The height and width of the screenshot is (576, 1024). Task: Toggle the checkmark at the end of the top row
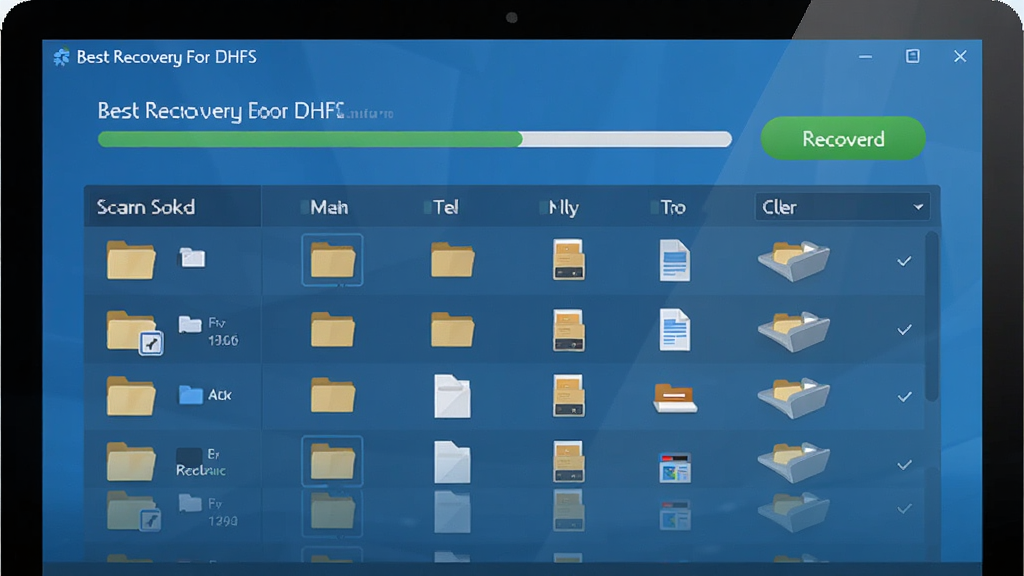904,261
